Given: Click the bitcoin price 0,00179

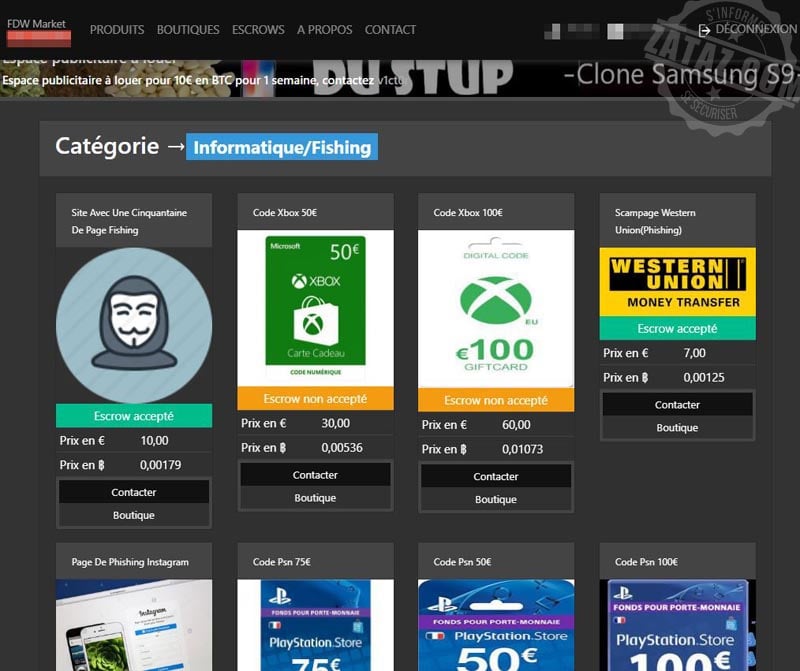Looking at the screenshot, I should (160, 465).
